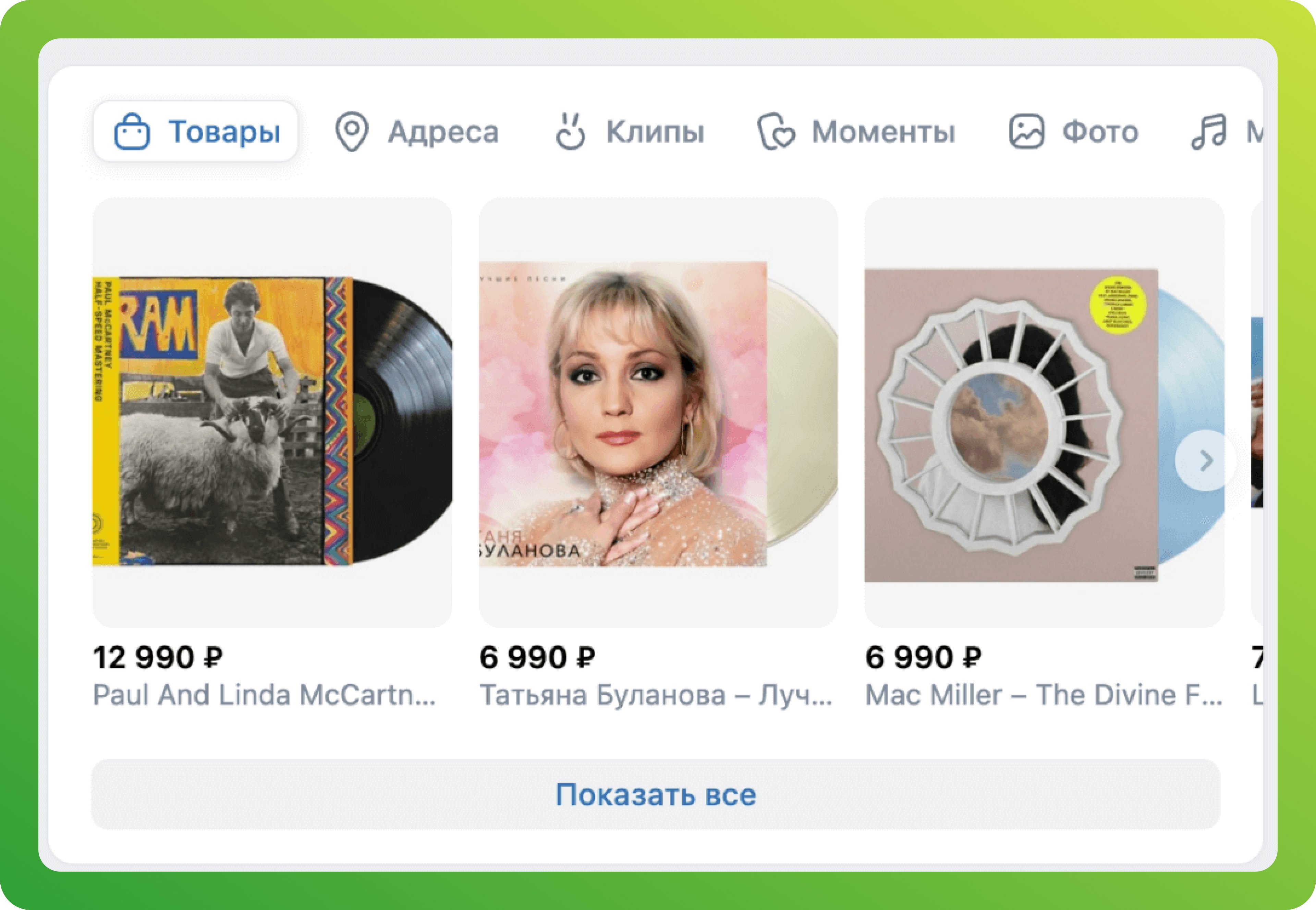Click the Фото picture icon
Image resolution: width=1316 pixels, height=910 pixels.
click(x=1026, y=132)
